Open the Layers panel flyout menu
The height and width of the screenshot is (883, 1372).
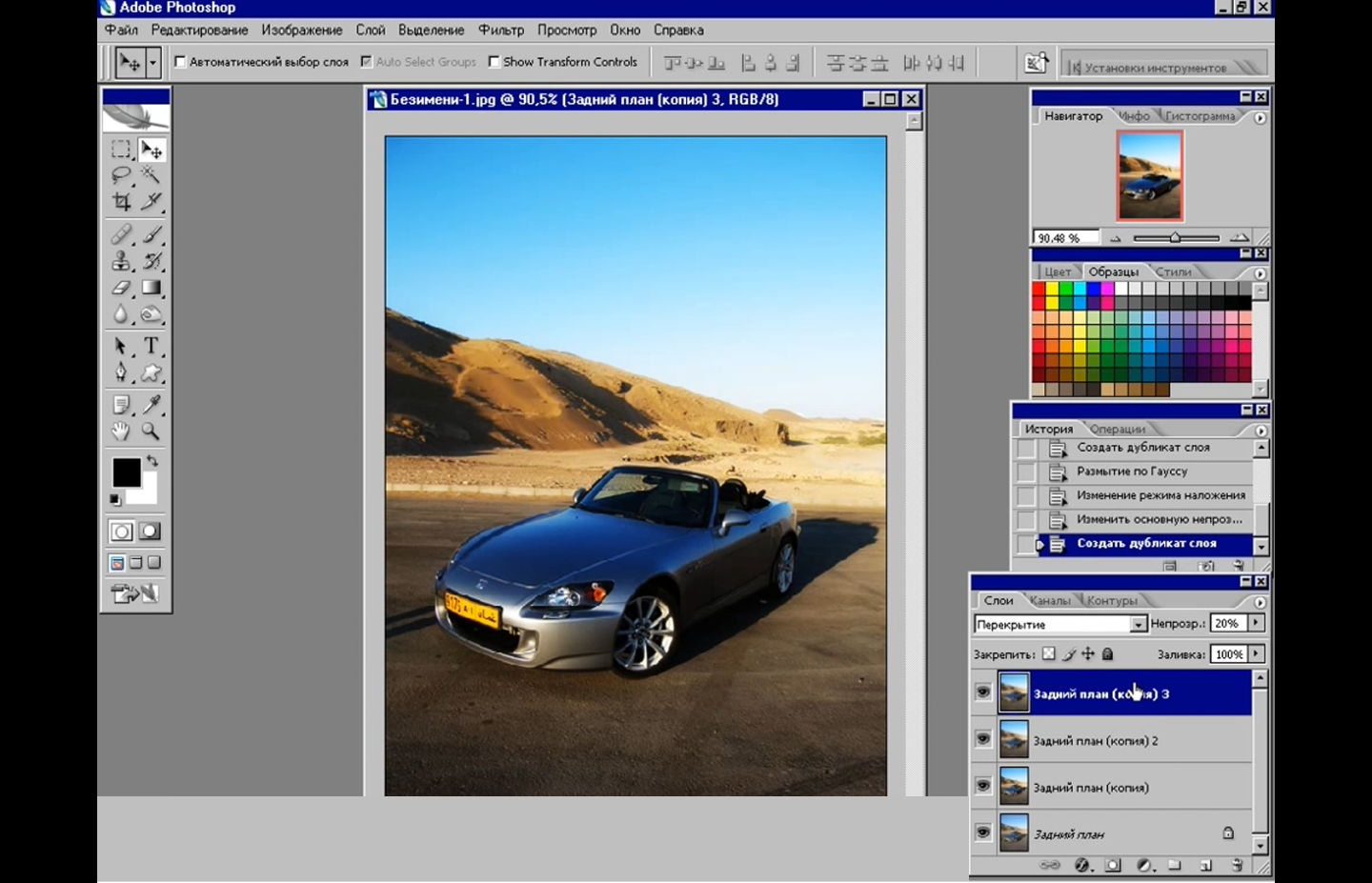1260,602
